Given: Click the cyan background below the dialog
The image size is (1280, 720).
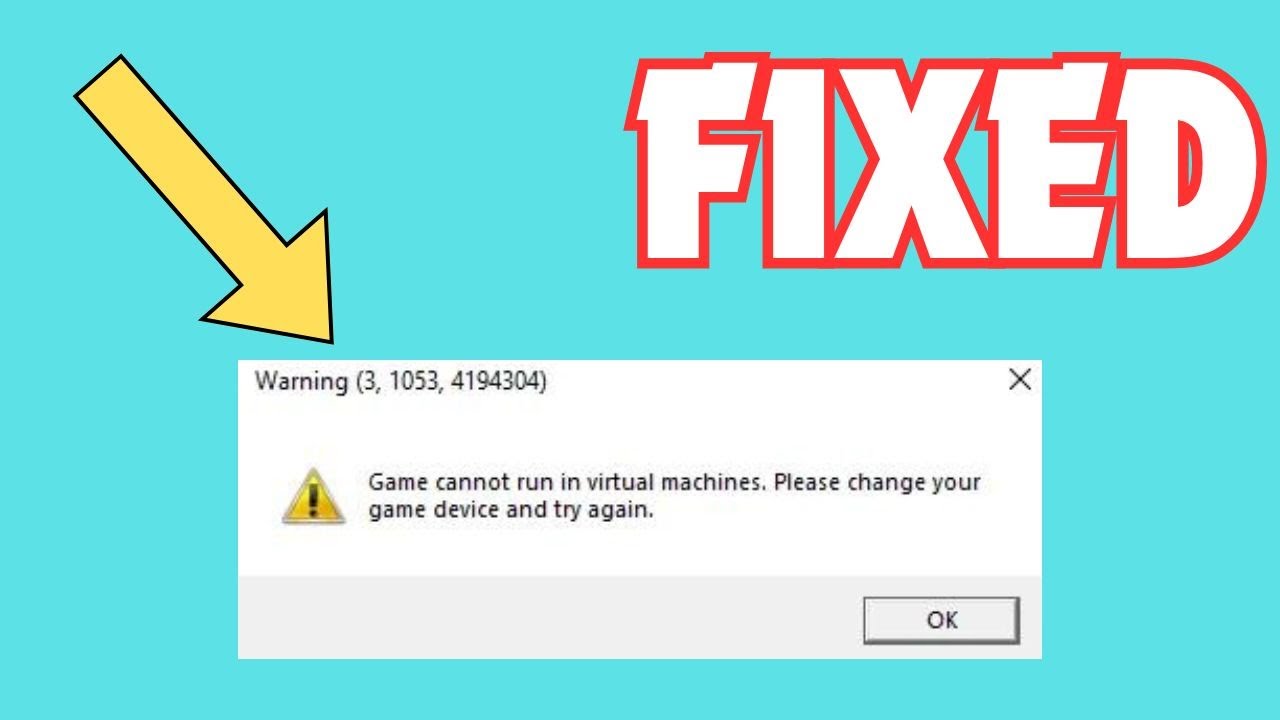Looking at the screenshot, I should pos(640,690).
